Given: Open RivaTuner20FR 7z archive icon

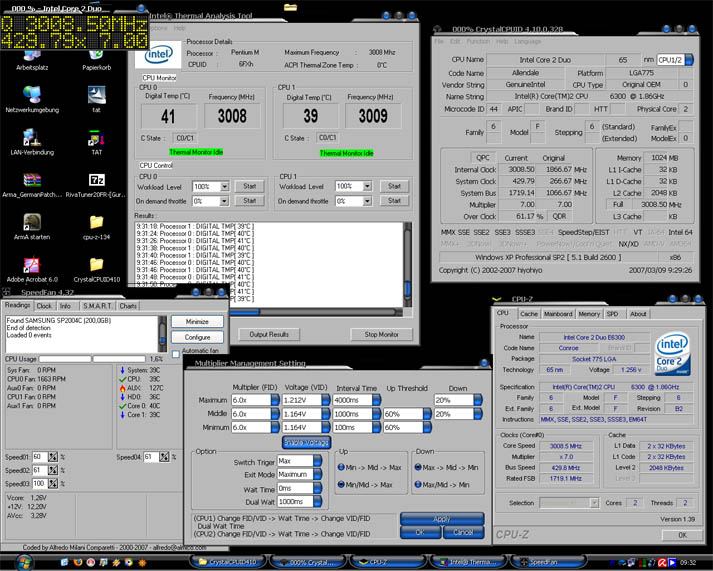Looking at the screenshot, I should coord(96,185).
